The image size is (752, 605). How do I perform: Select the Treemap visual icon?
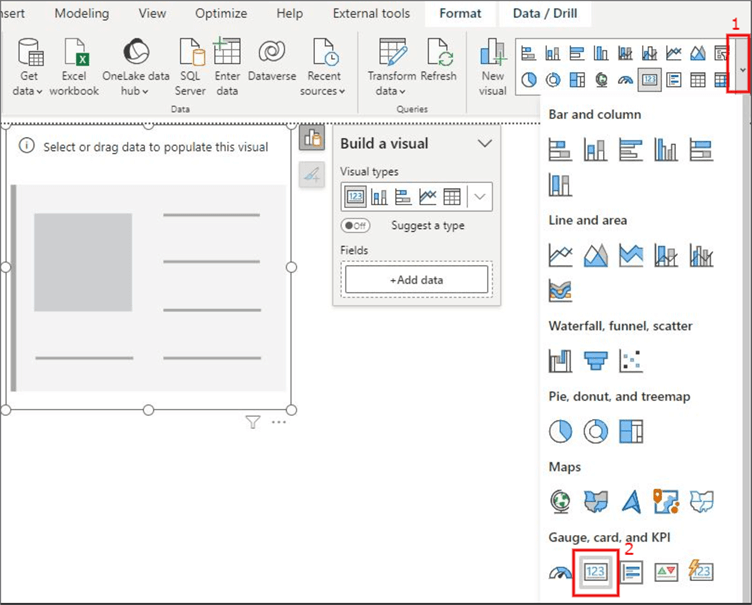coord(631,431)
